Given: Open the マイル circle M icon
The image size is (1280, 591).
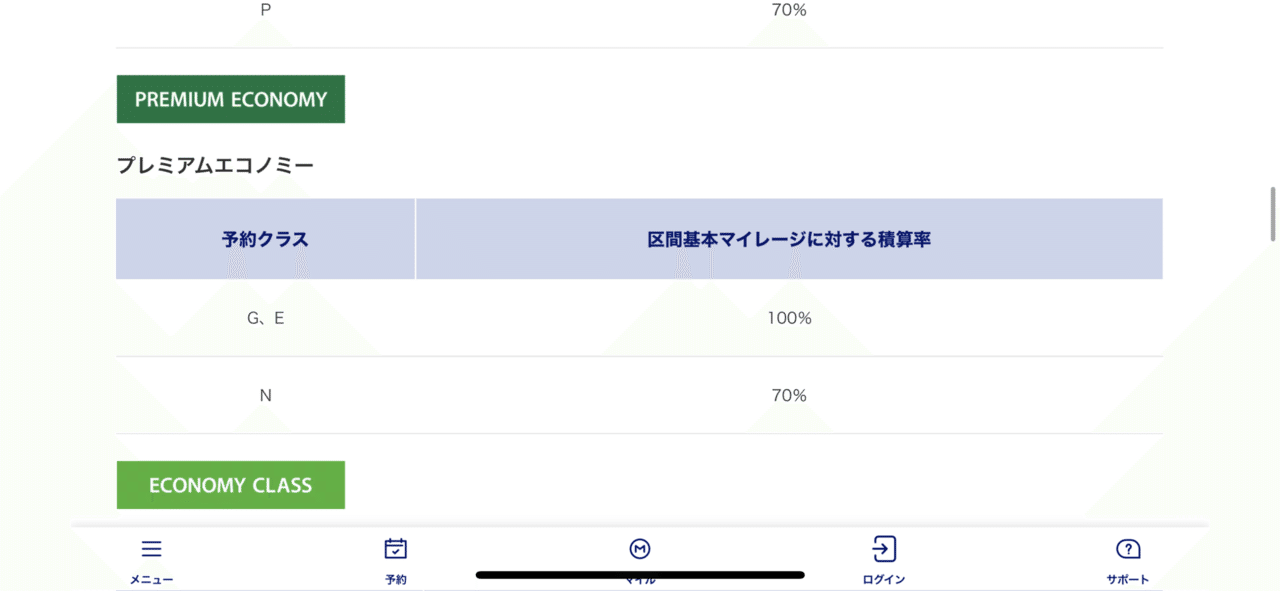Looking at the screenshot, I should point(640,549).
